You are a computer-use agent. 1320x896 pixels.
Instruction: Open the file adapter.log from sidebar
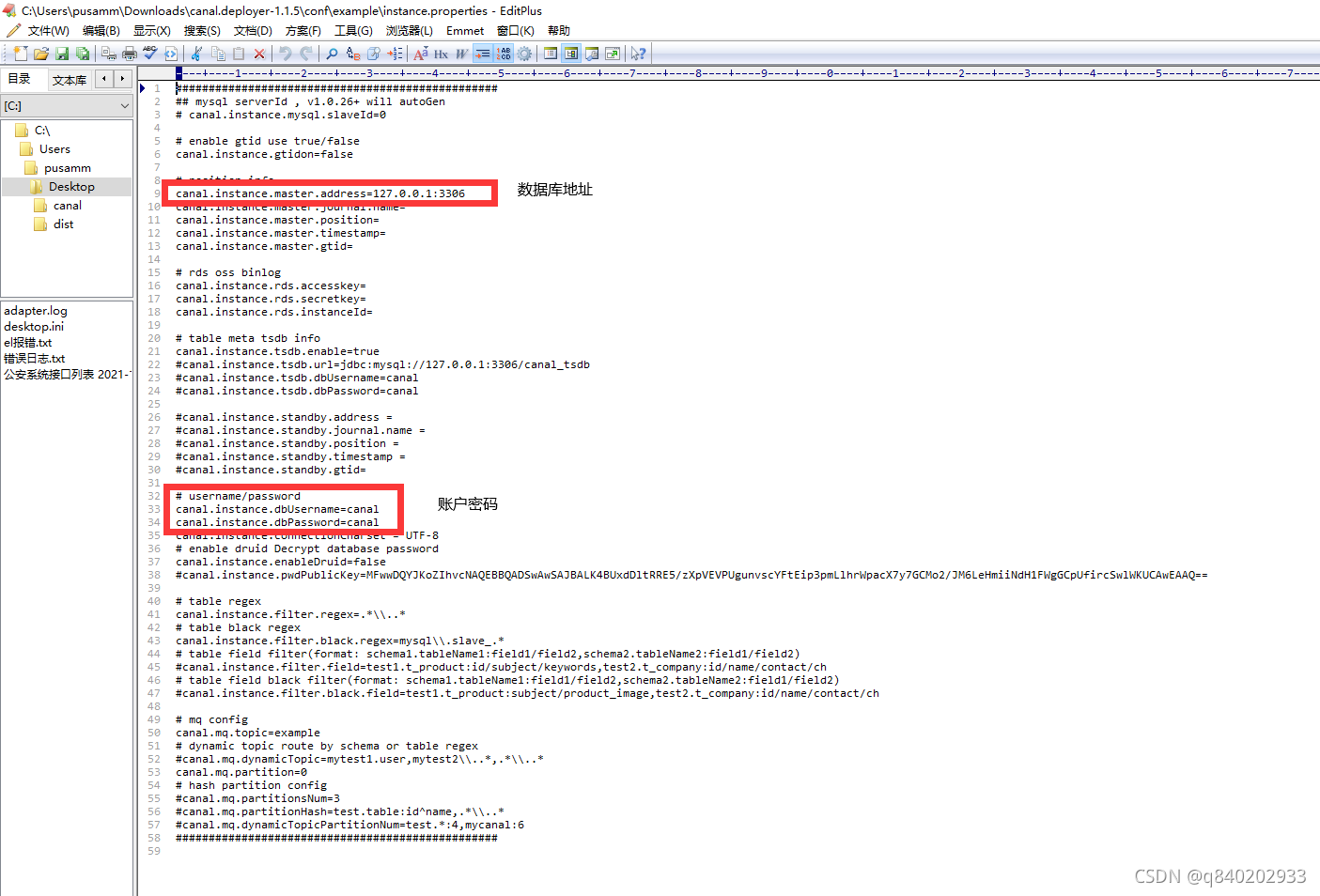click(x=35, y=310)
